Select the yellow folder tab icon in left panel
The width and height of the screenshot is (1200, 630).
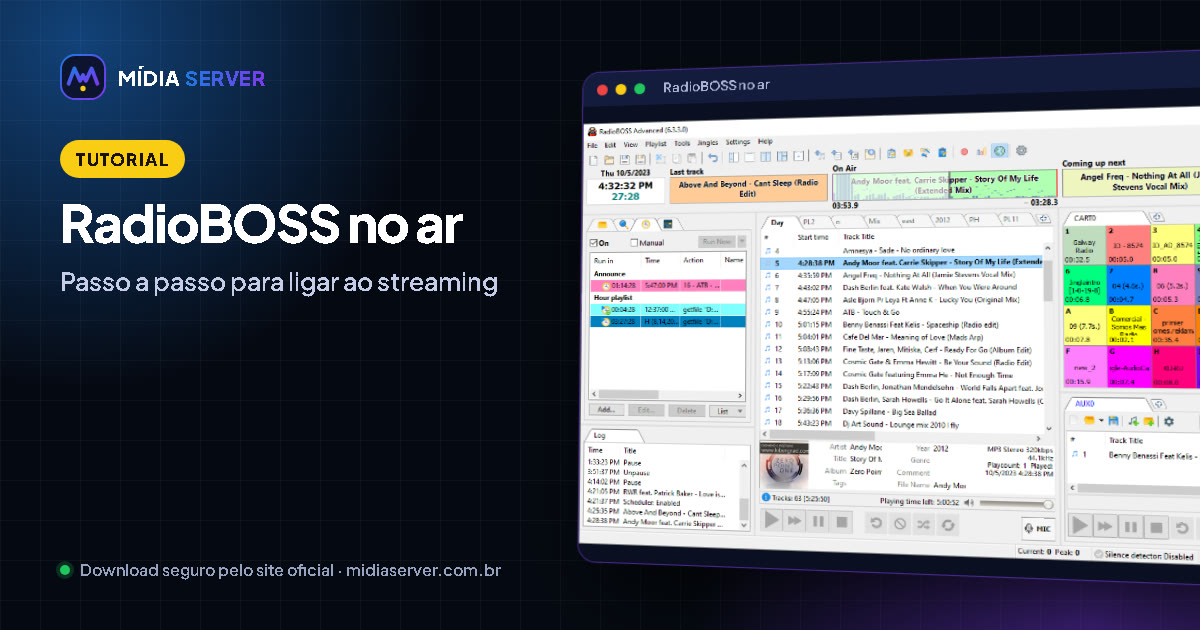(603, 224)
